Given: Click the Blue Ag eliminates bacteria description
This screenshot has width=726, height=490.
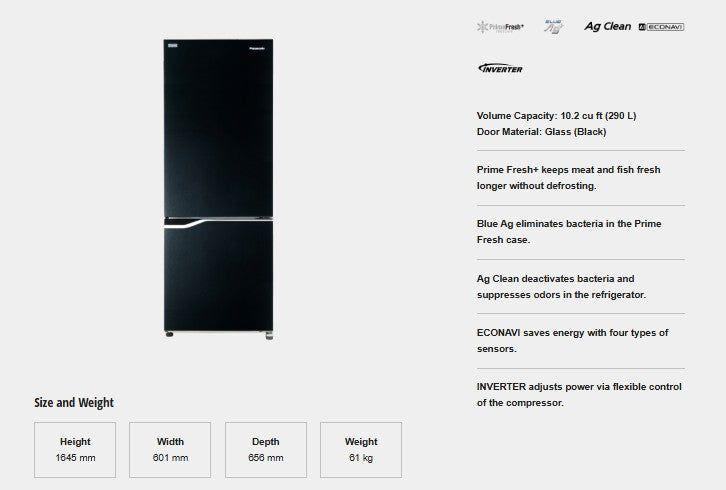Looking at the screenshot, I should click(x=569, y=232).
